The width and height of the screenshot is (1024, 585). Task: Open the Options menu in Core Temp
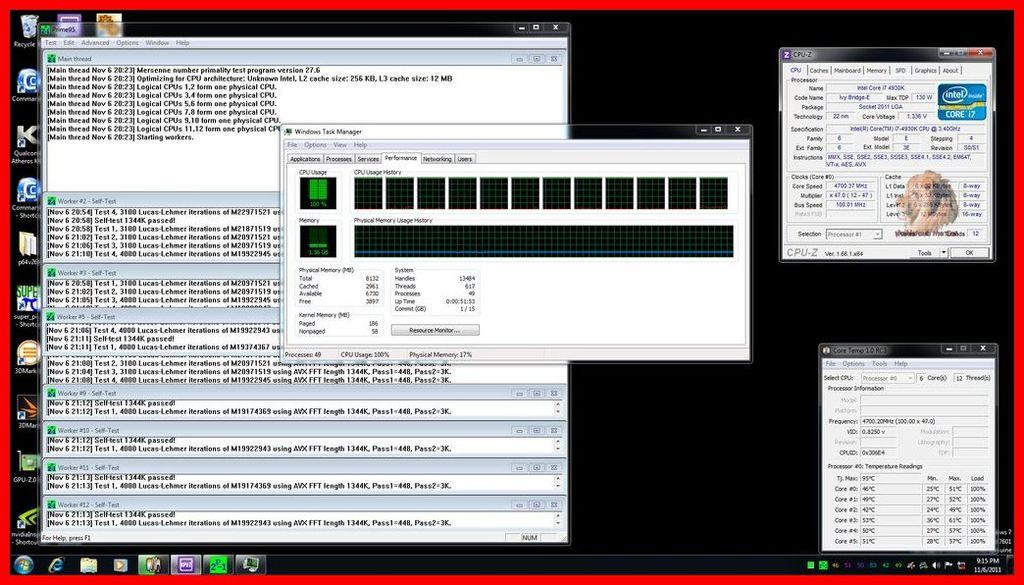[853, 364]
